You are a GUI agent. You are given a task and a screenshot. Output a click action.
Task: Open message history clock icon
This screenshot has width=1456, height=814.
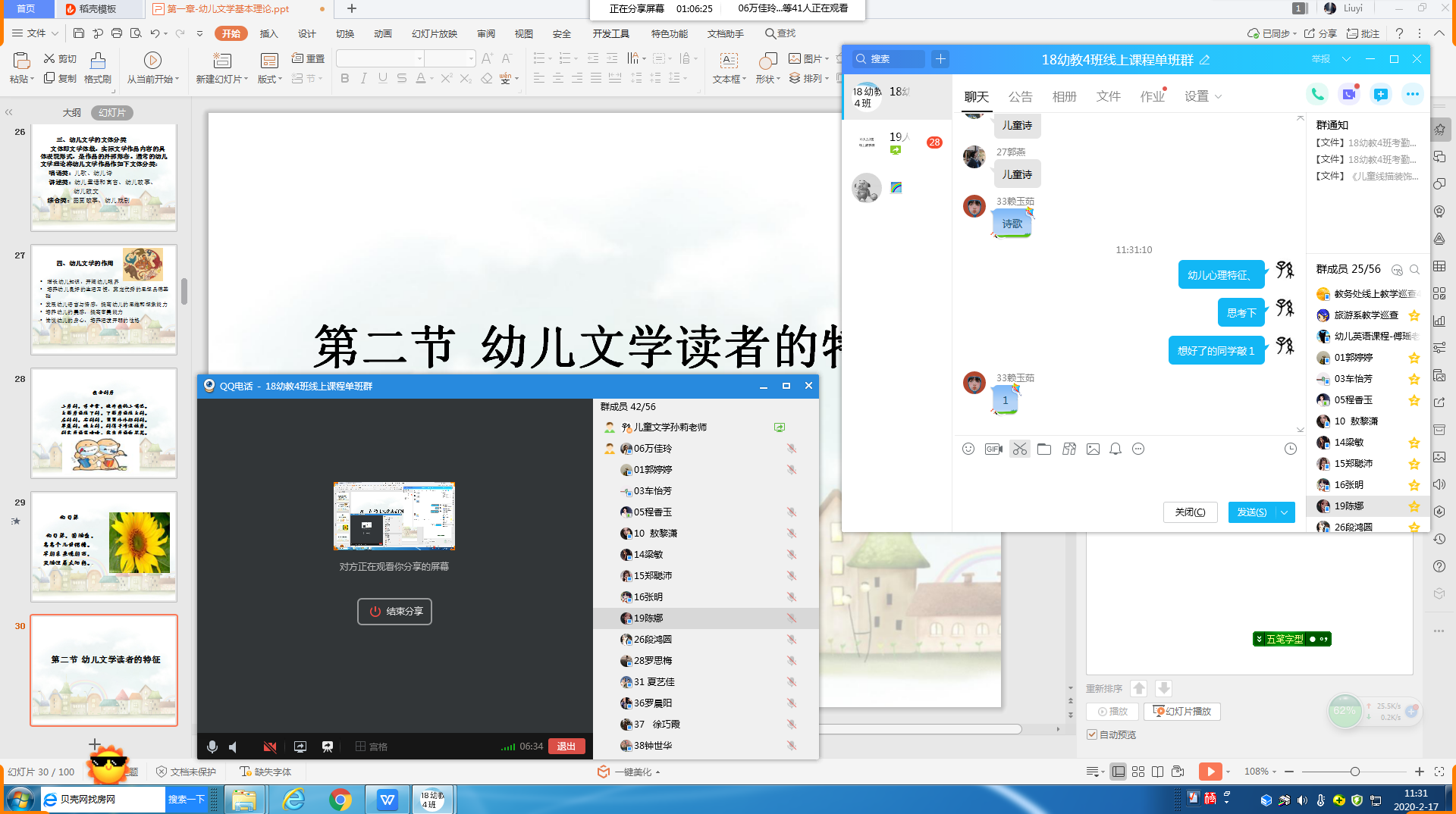pyautogui.click(x=1290, y=449)
